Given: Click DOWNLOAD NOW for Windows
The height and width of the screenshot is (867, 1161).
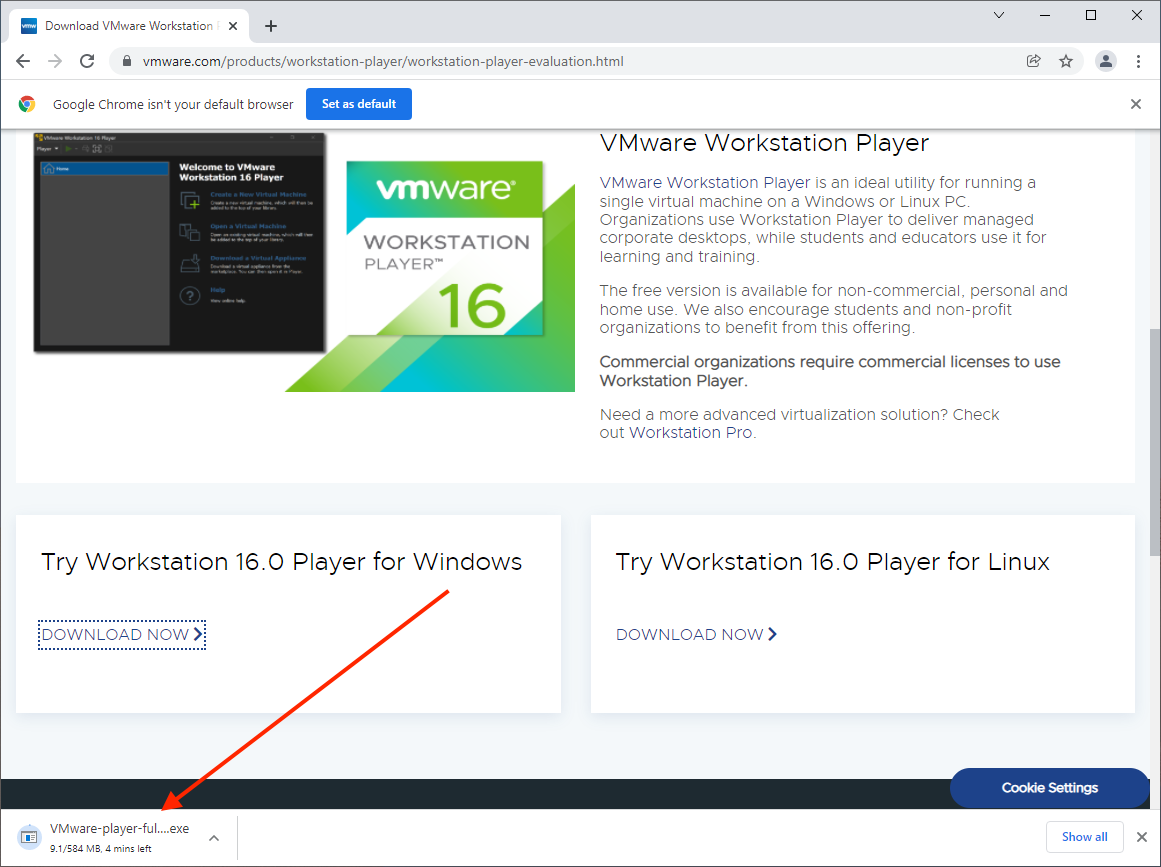Looking at the screenshot, I should tap(122, 634).
